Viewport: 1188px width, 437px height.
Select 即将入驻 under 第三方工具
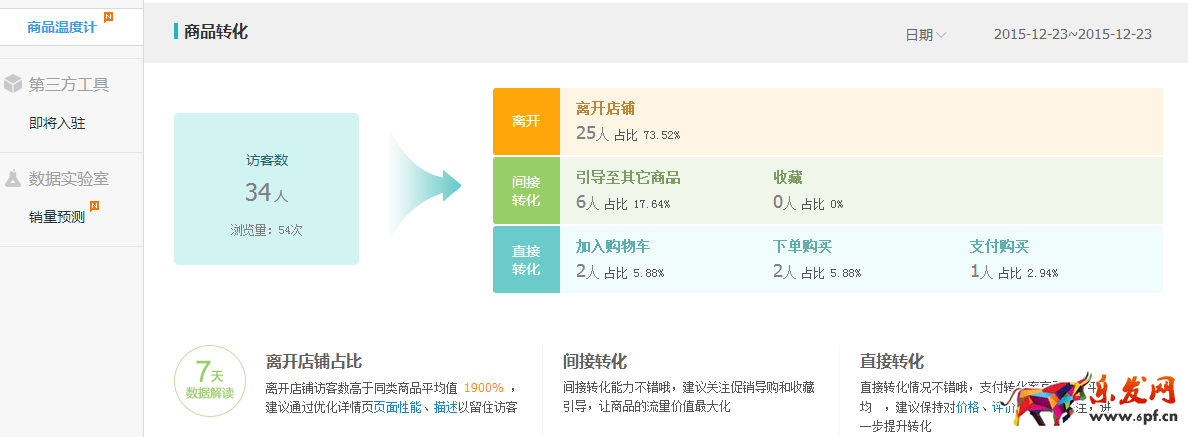point(57,124)
